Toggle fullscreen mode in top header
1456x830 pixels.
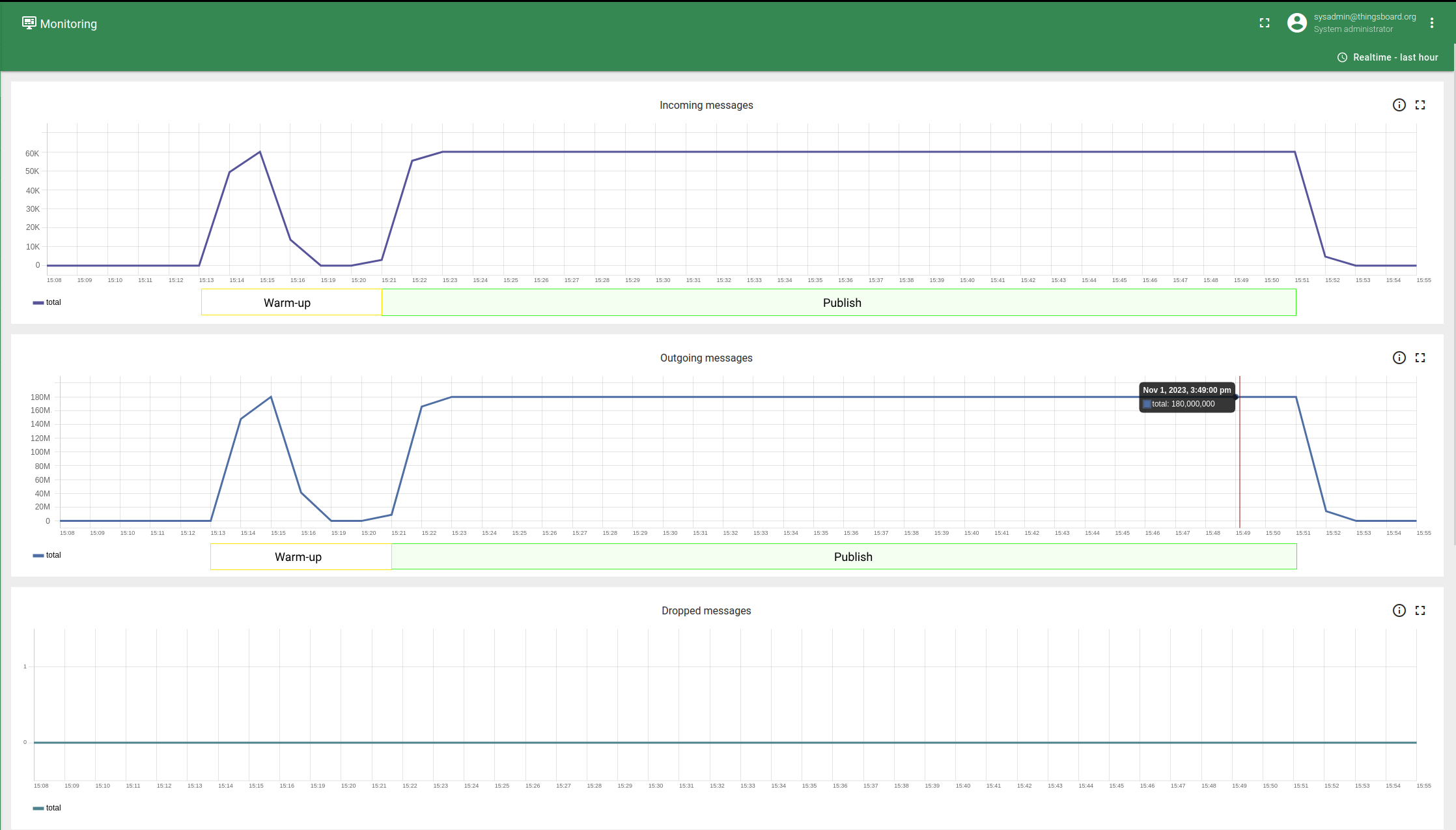tap(1265, 23)
